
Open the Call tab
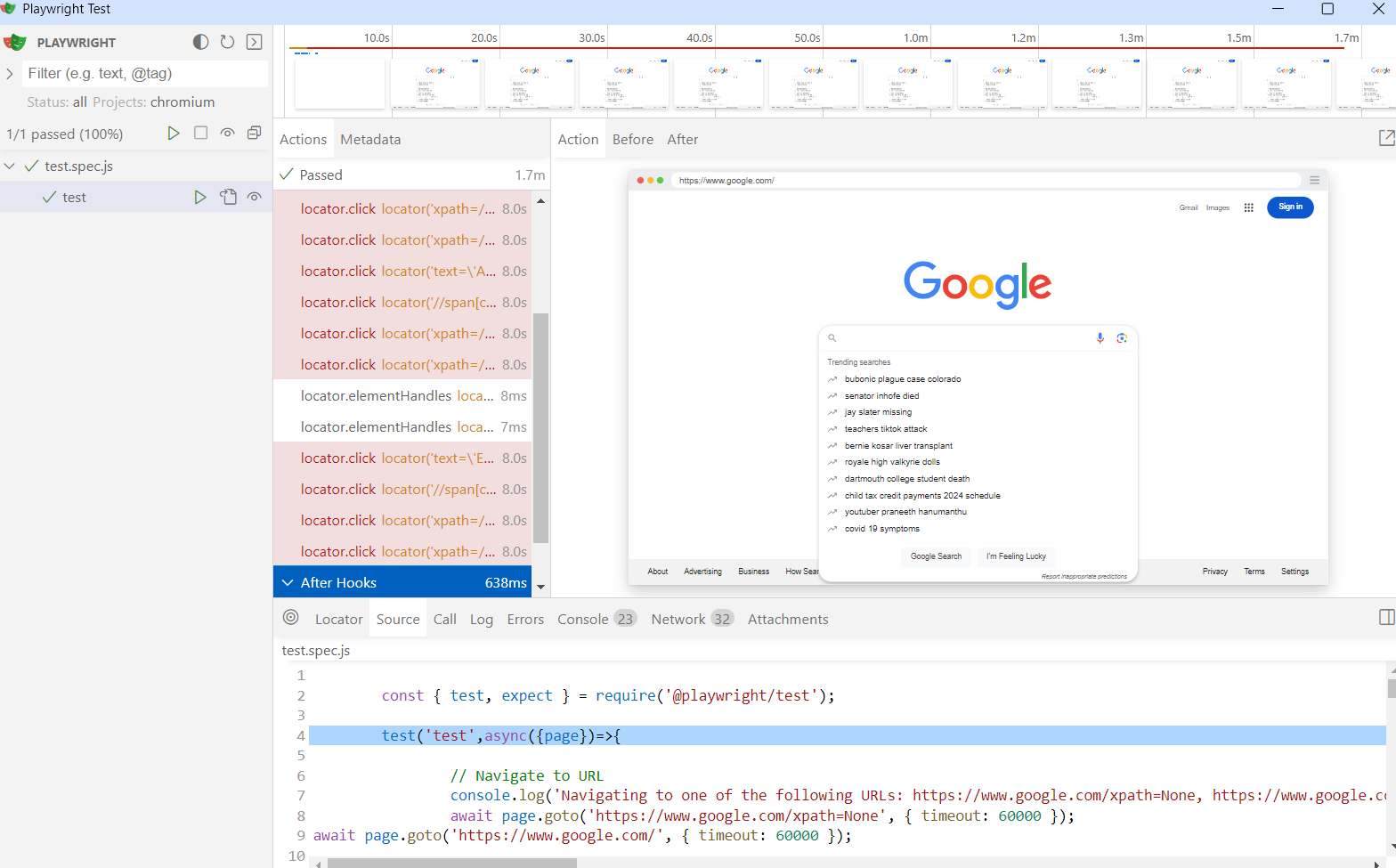pyautogui.click(x=445, y=619)
